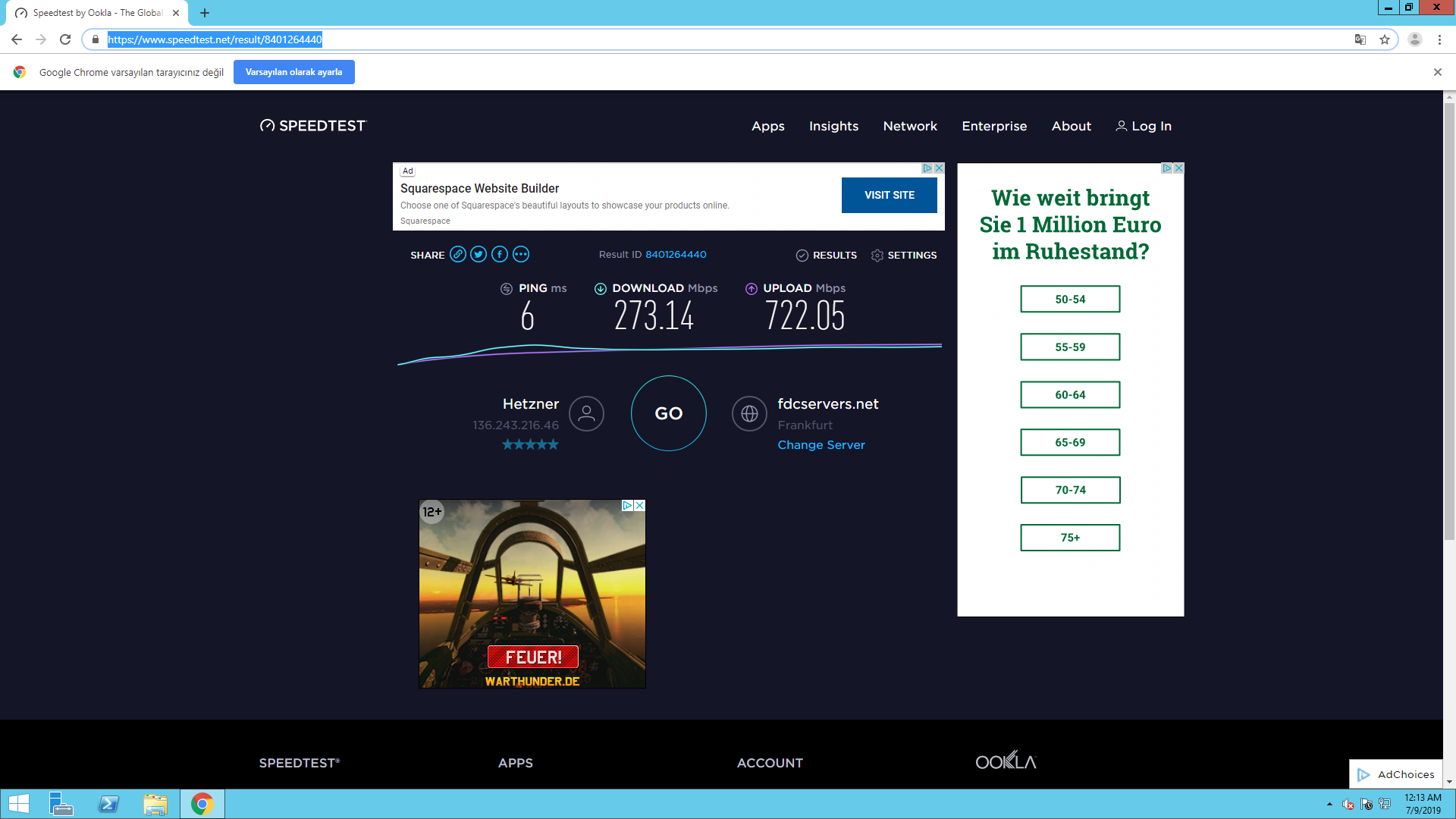Share result on Twitter
Viewport: 1456px width, 819px height.
tap(479, 255)
